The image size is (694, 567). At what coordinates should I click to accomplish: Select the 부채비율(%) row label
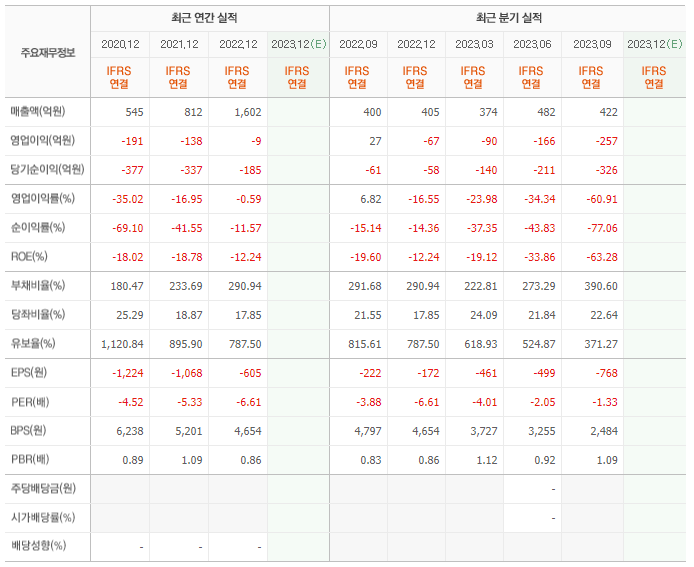[x=38, y=285]
